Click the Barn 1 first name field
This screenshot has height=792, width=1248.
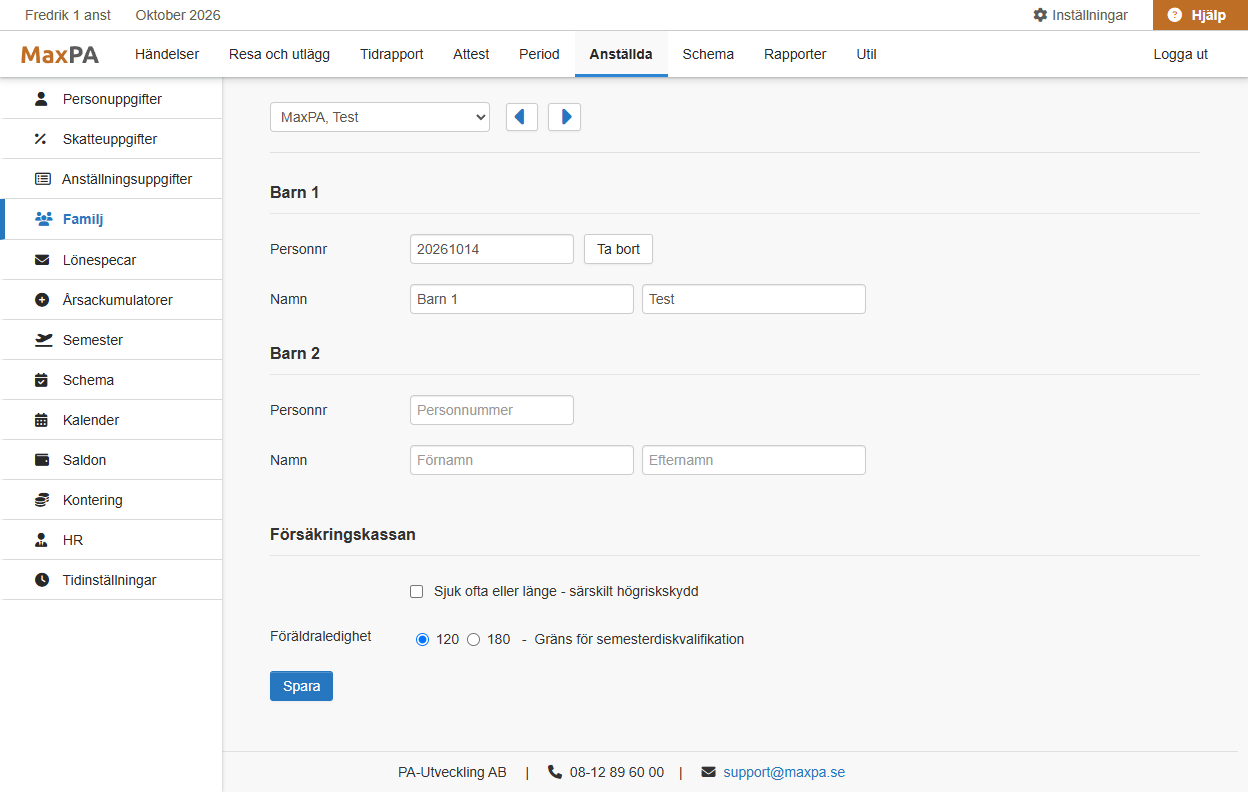522,299
